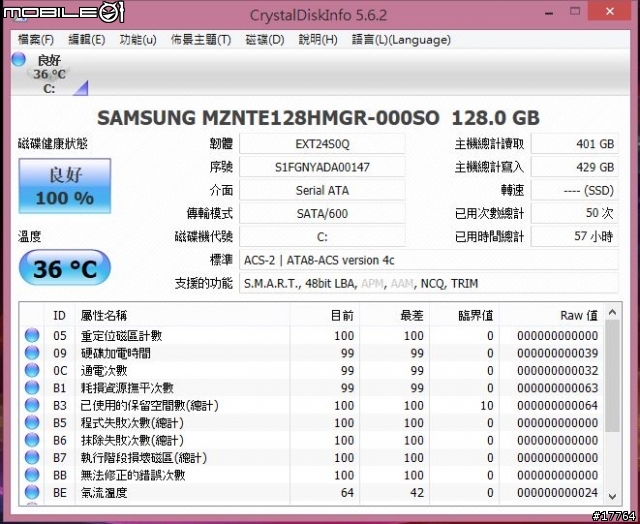Click the serial number field S1FGNYADA00147
Image resolution: width=640 pixels, height=524 pixels.
click(x=322, y=167)
